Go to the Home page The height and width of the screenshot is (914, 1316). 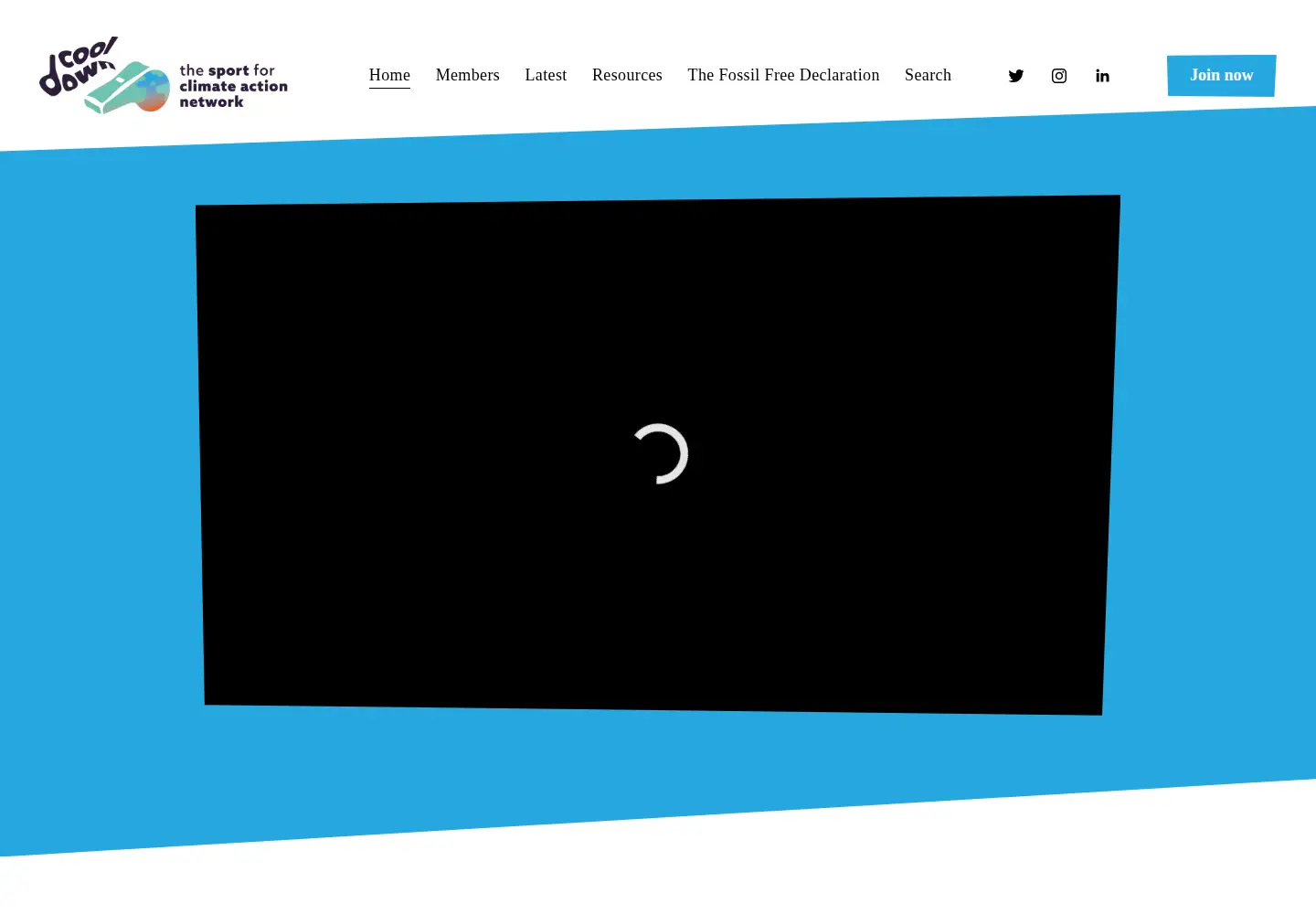pyautogui.click(x=389, y=75)
